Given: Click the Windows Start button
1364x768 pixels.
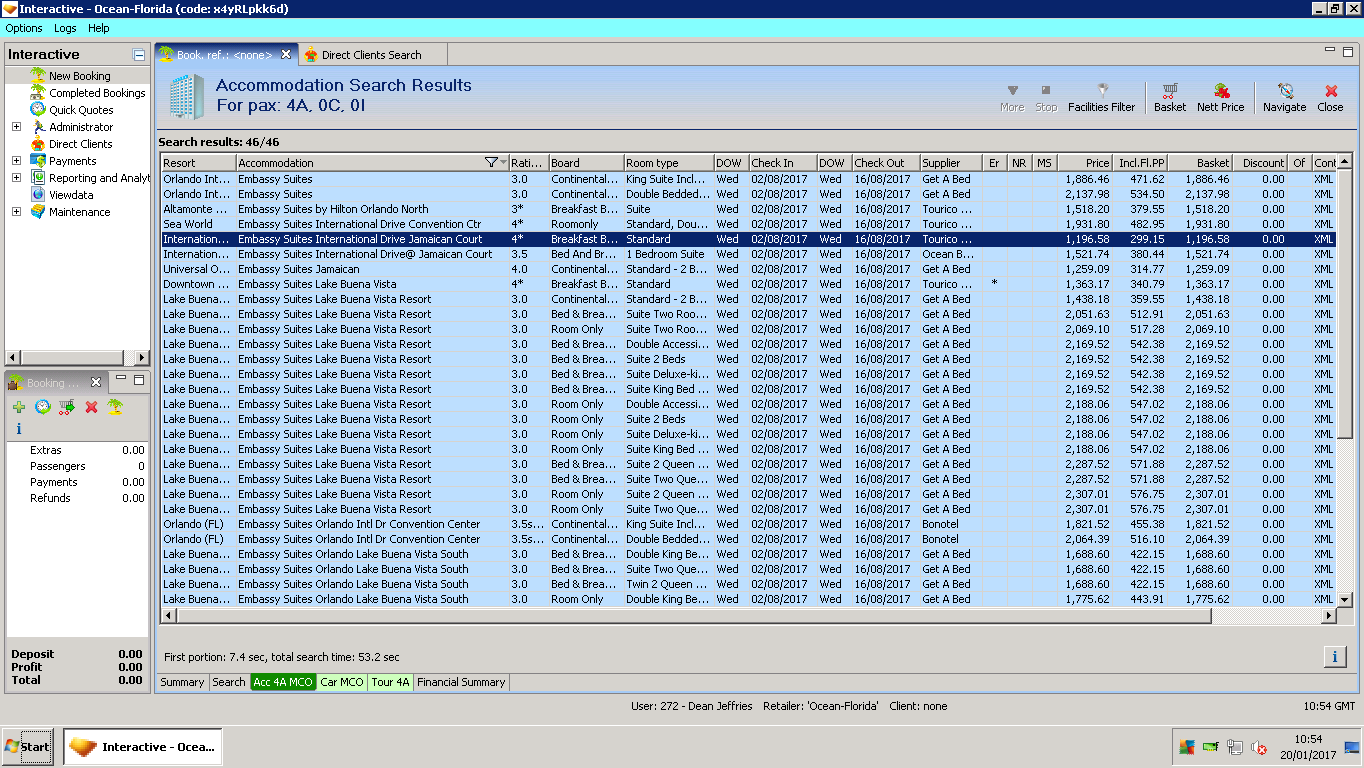Looking at the screenshot, I should tap(27, 747).
